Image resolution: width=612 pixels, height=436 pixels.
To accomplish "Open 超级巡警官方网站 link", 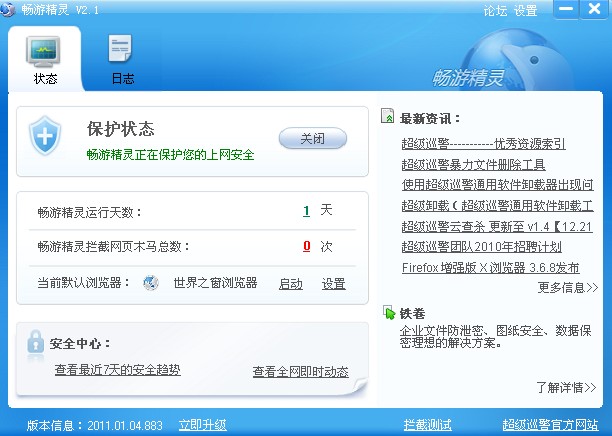I will (550, 425).
